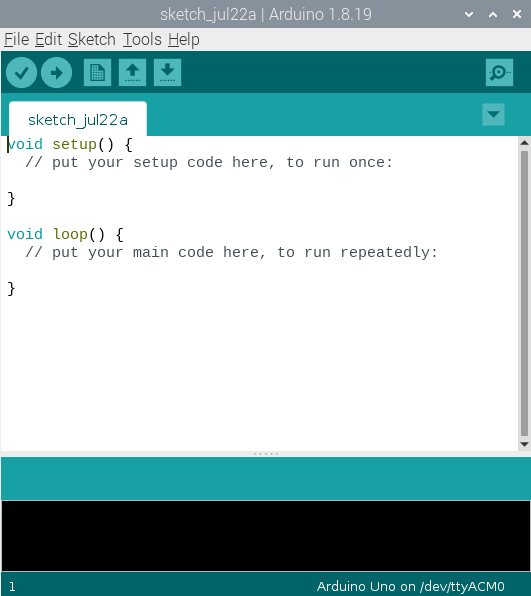Open the Edit menu
531x596 pixels.
coord(49,40)
